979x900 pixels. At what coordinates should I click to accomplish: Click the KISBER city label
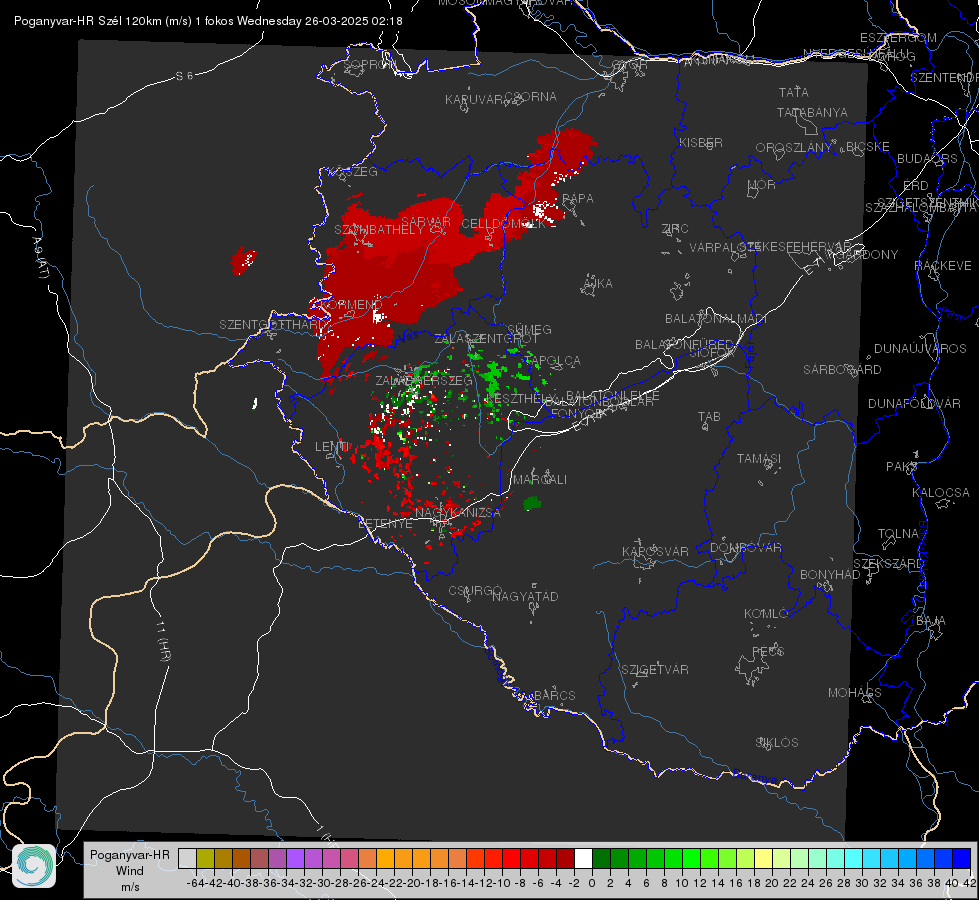pyautogui.click(x=701, y=142)
